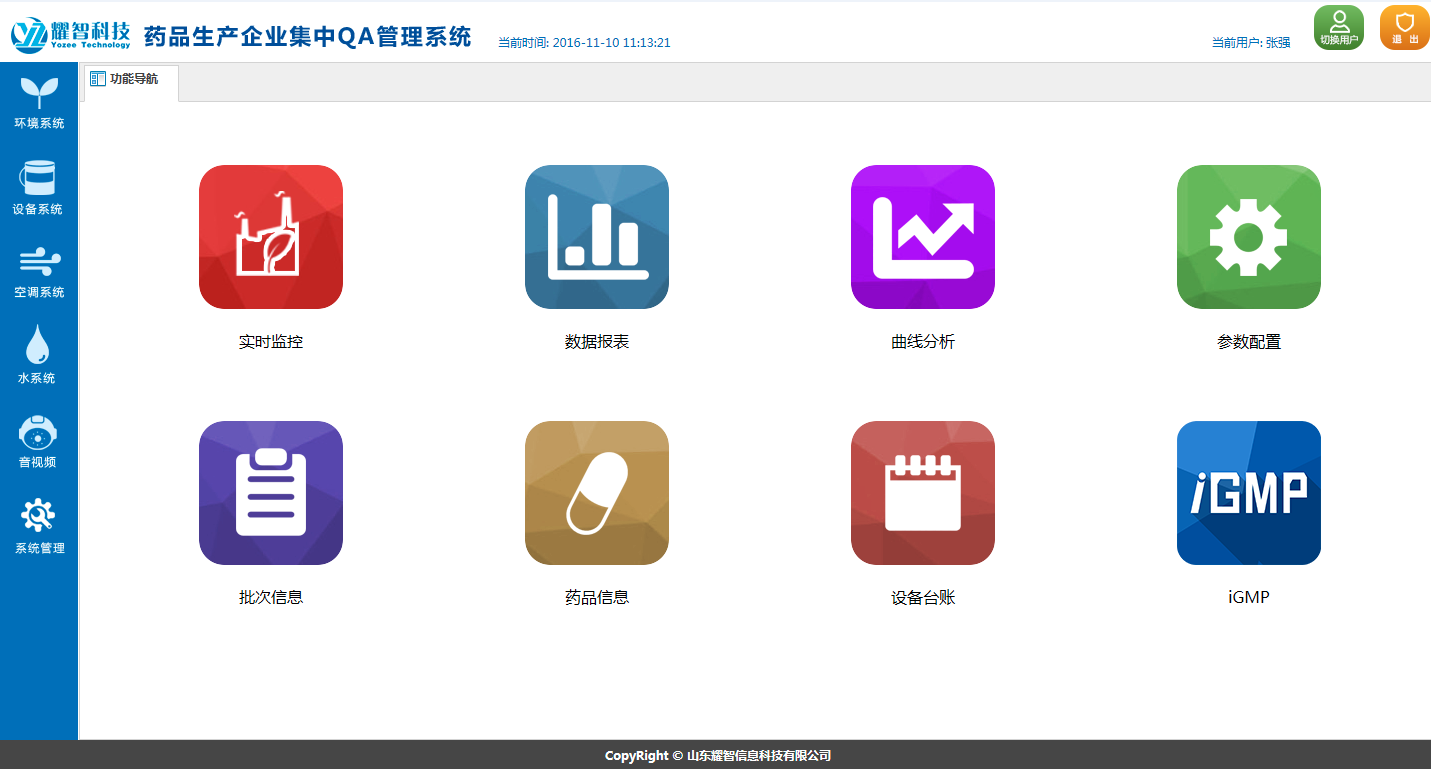Image resolution: width=1431 pixels, height=769 pixels.
Task: Select 设备系统 in the sidebar
Action: click(39, 188)
